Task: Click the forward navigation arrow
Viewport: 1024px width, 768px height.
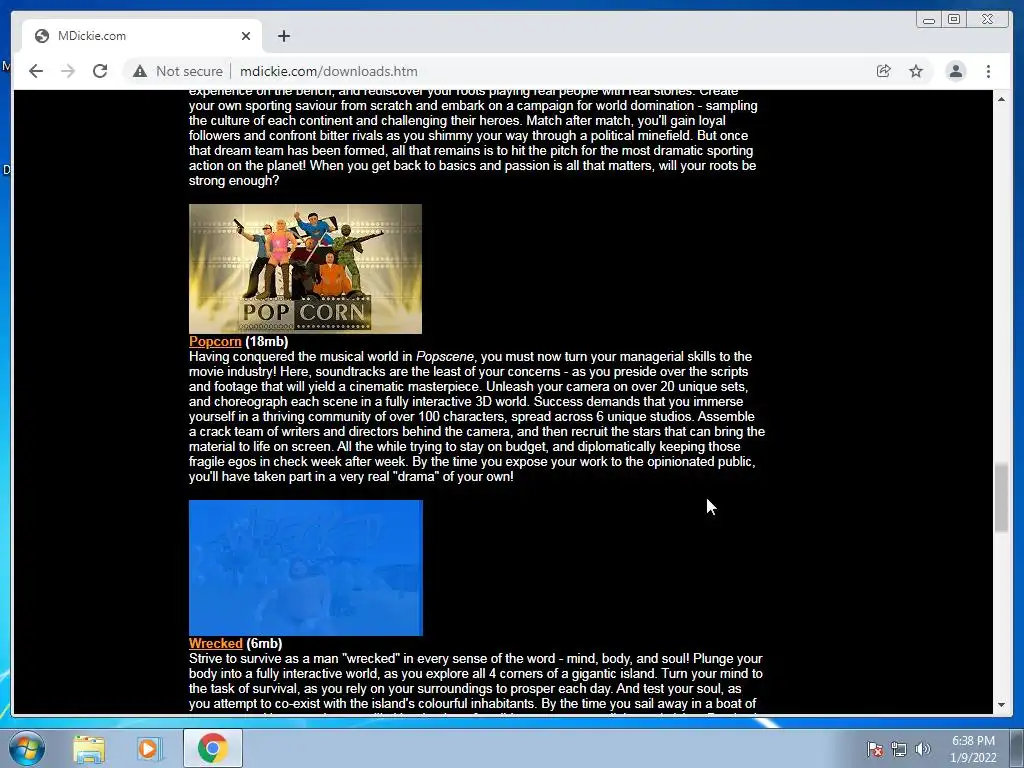Action: coord(68,71)
